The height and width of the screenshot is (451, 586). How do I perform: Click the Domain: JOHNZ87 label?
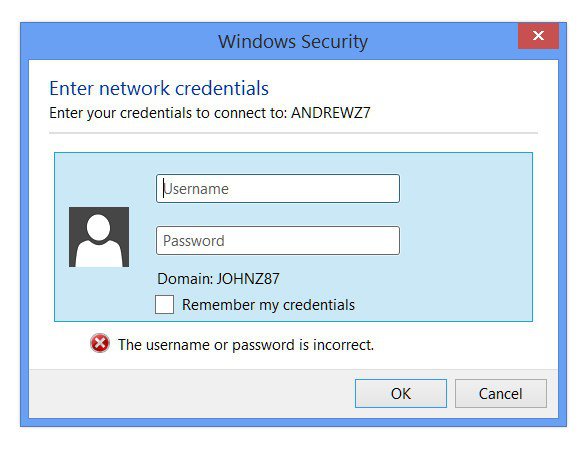pos(218,279)
